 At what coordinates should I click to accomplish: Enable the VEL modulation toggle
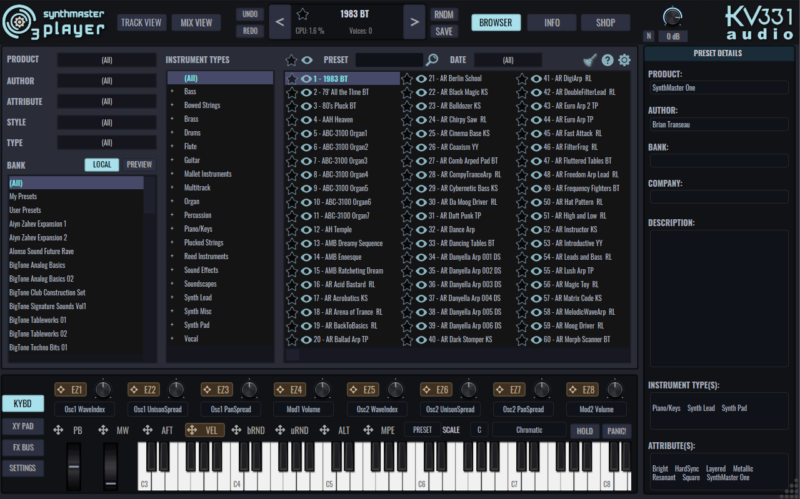click(x=207, y=430)
